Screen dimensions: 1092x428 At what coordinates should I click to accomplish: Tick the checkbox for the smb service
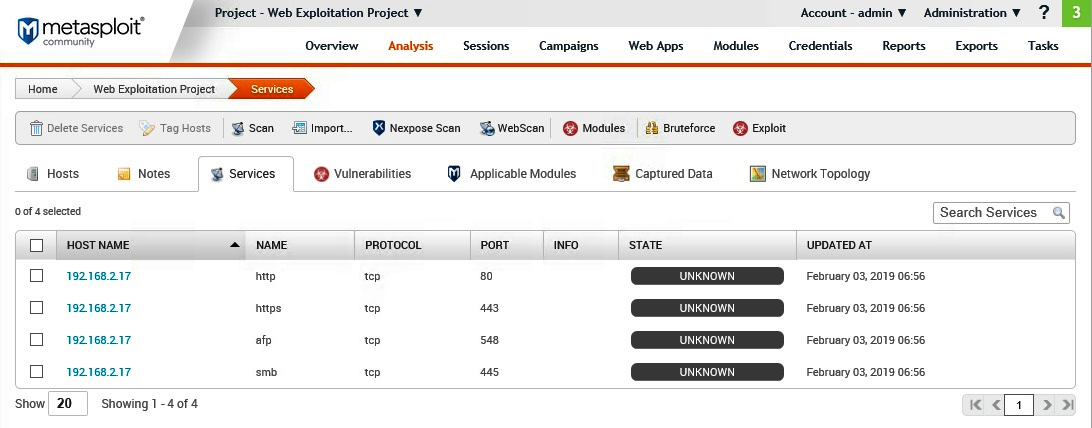coord(37,372)
